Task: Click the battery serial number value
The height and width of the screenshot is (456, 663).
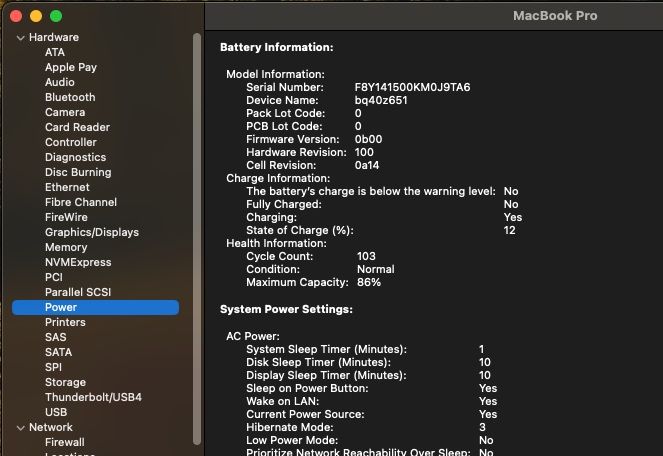Action: click(412, 87)
